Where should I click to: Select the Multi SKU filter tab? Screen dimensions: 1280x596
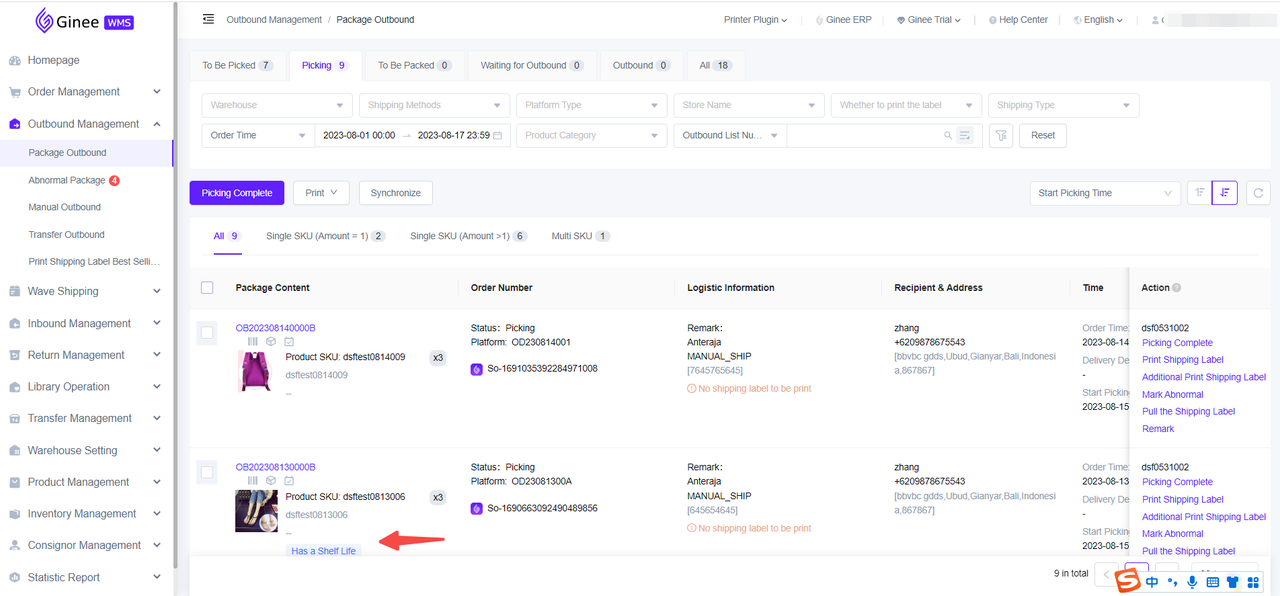(x=581, y=236)
